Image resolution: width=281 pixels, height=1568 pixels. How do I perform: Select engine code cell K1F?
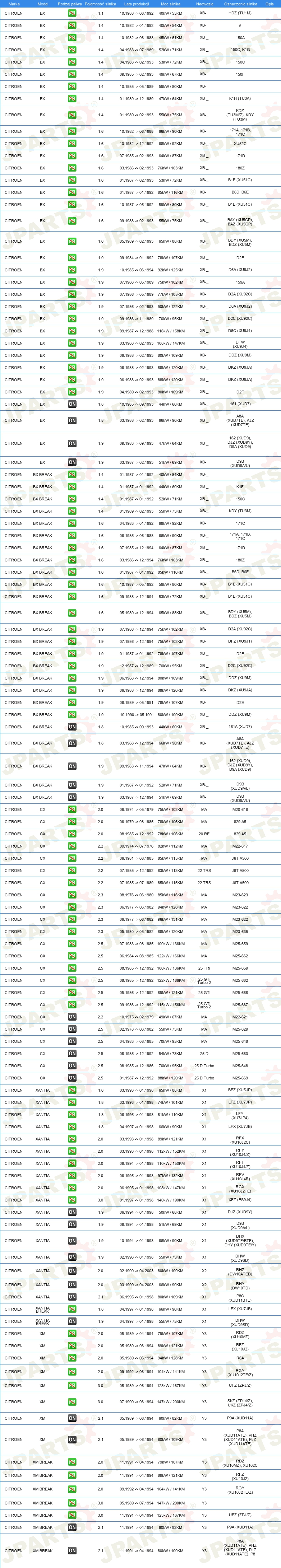240,487
